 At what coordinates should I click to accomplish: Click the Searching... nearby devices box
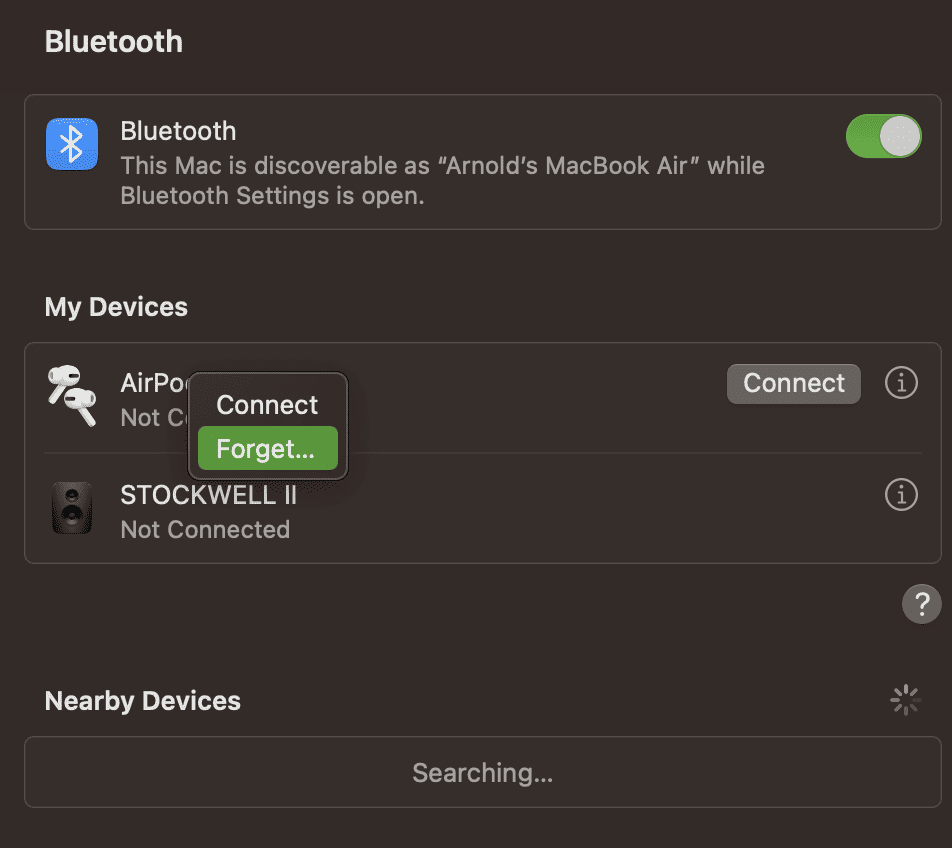click(x=482, y=772)
